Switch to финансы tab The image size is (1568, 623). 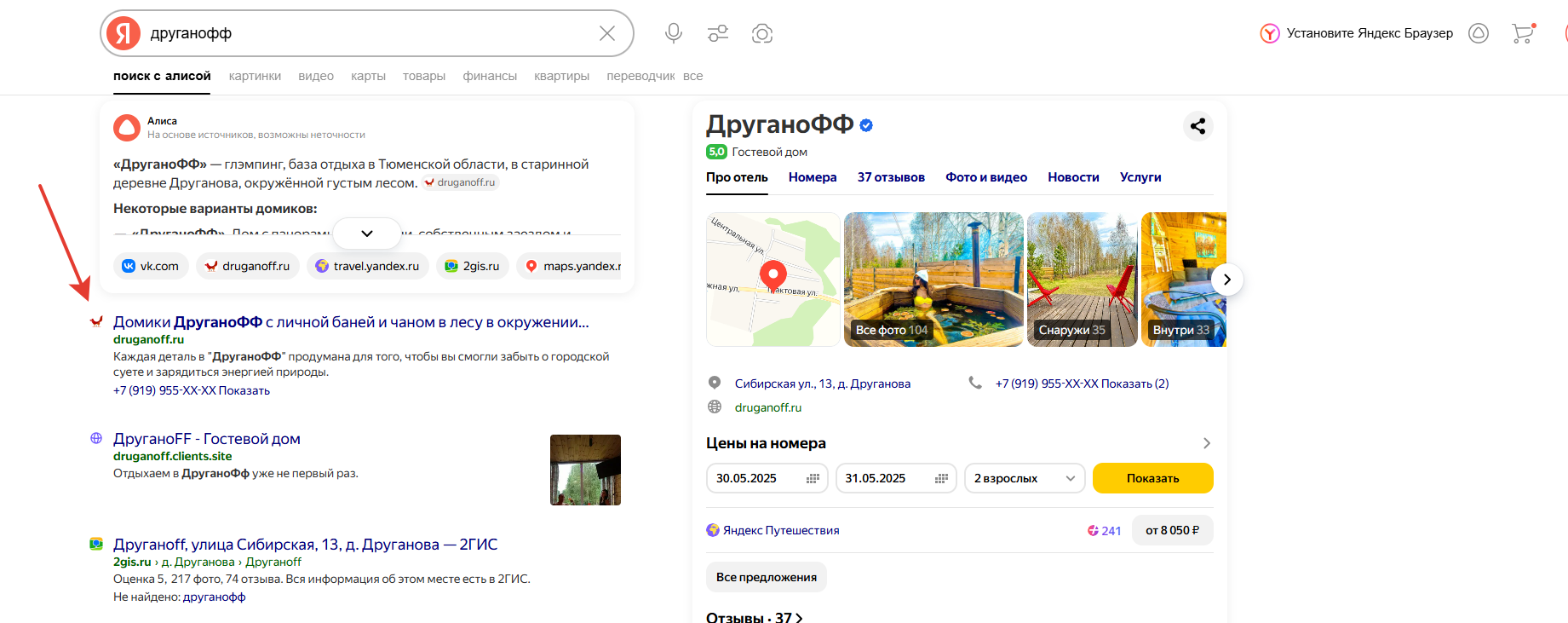click(490, 76)
